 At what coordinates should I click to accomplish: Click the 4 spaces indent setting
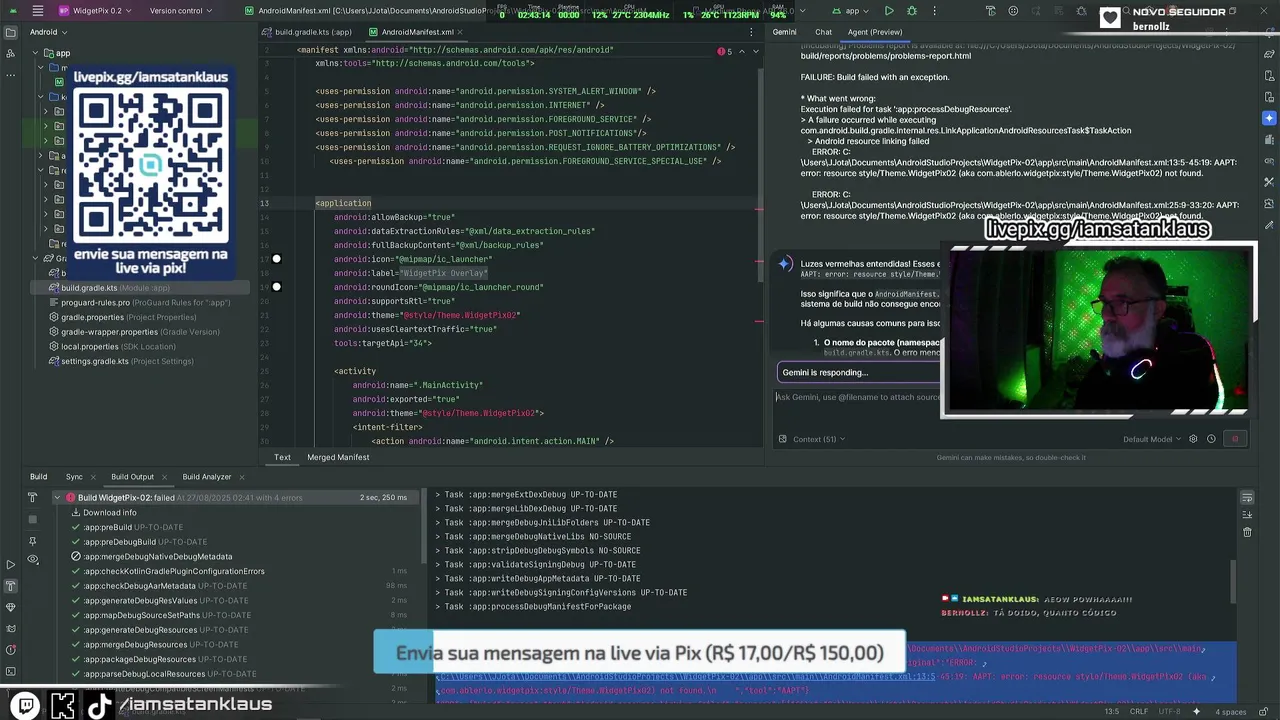pyautogui.click(x=1230, y=712)
